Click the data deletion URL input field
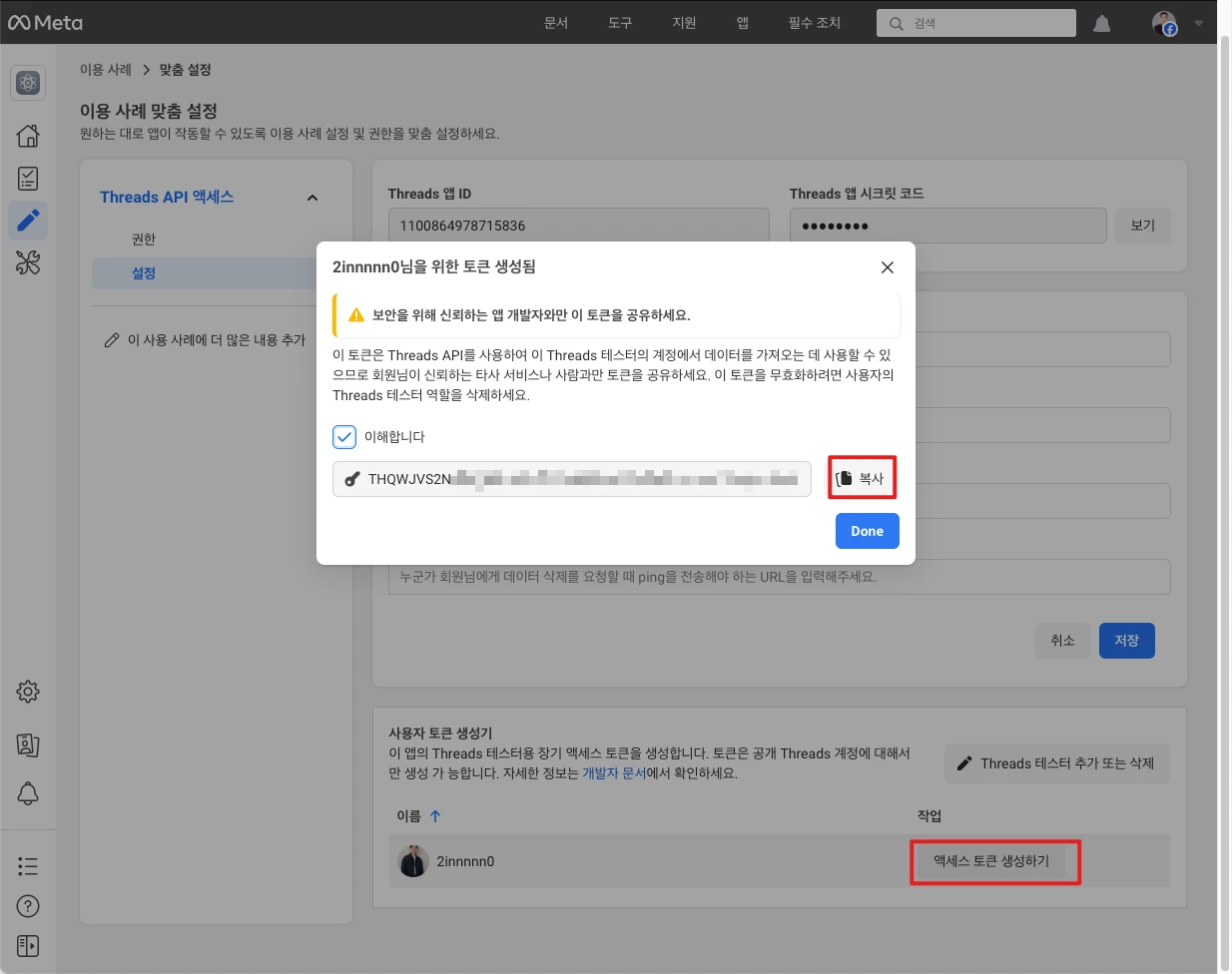The height and width of the screenshot is (974, 1232). (x=779, y=577)
